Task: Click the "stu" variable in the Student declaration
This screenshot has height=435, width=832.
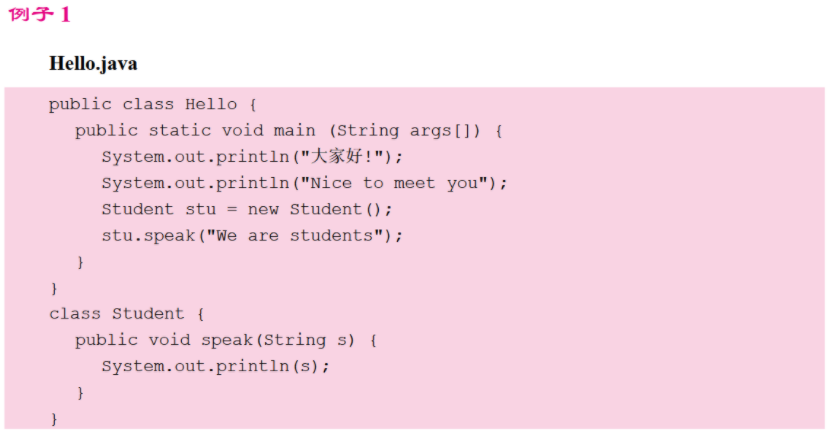Action: pos(193,209)
